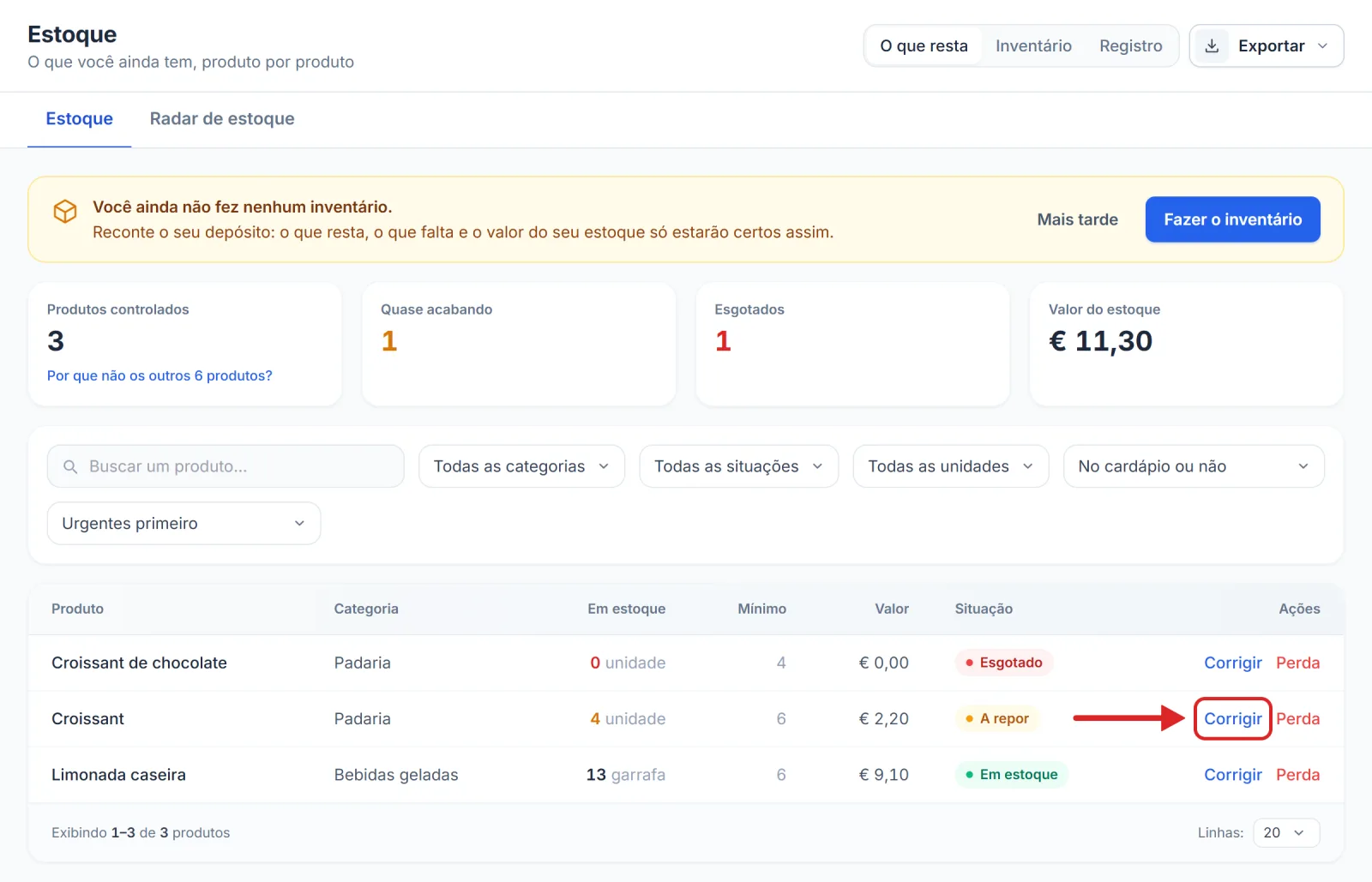Click the Quase acabando summary card
Viewport: 1372px width, 882px height.
519,345
